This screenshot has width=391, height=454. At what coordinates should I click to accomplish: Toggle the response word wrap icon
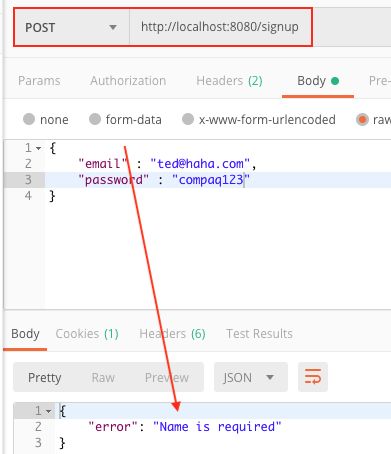(x=313, y=377)
